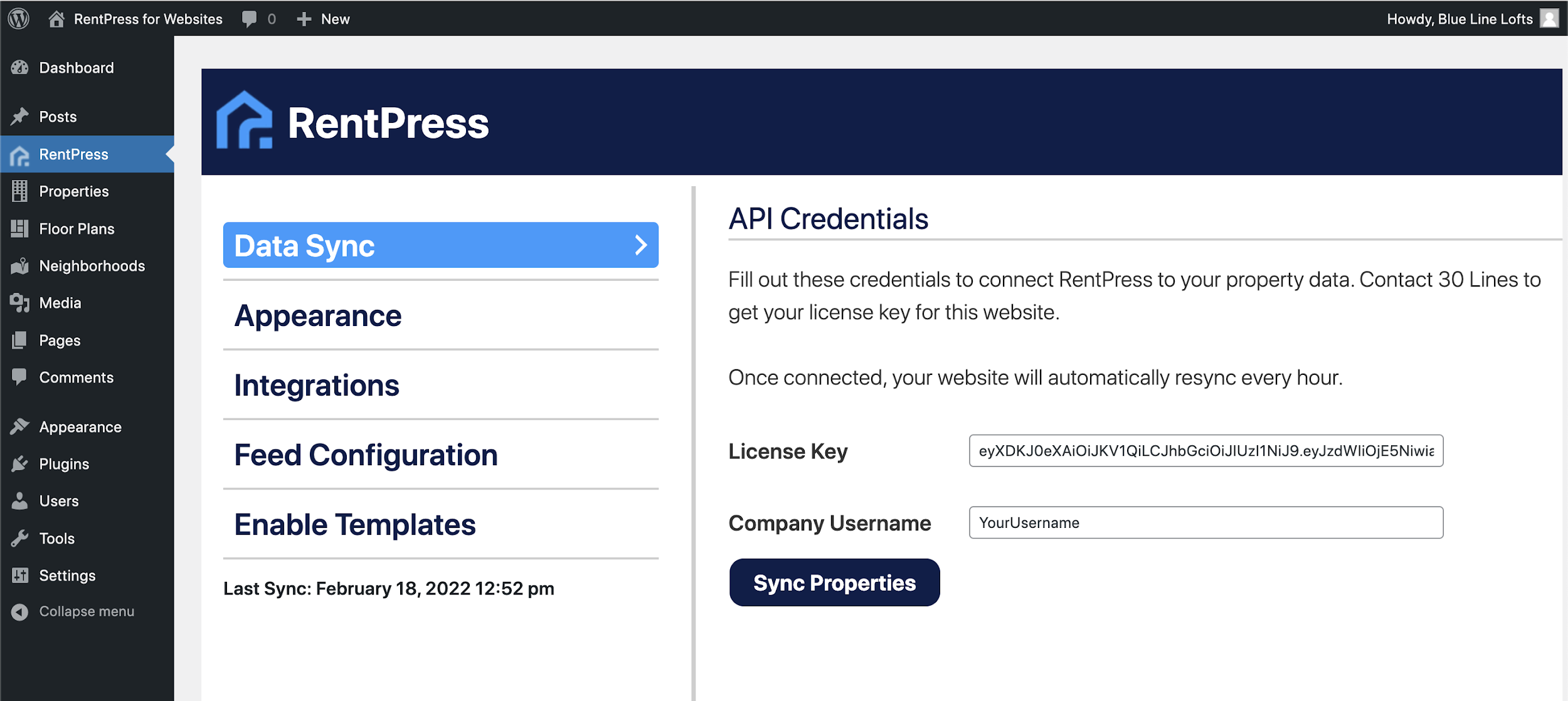Click the Dashboard gauge icon
The height and width of the screenshot is (701, 1568).
tap(20, 68)
